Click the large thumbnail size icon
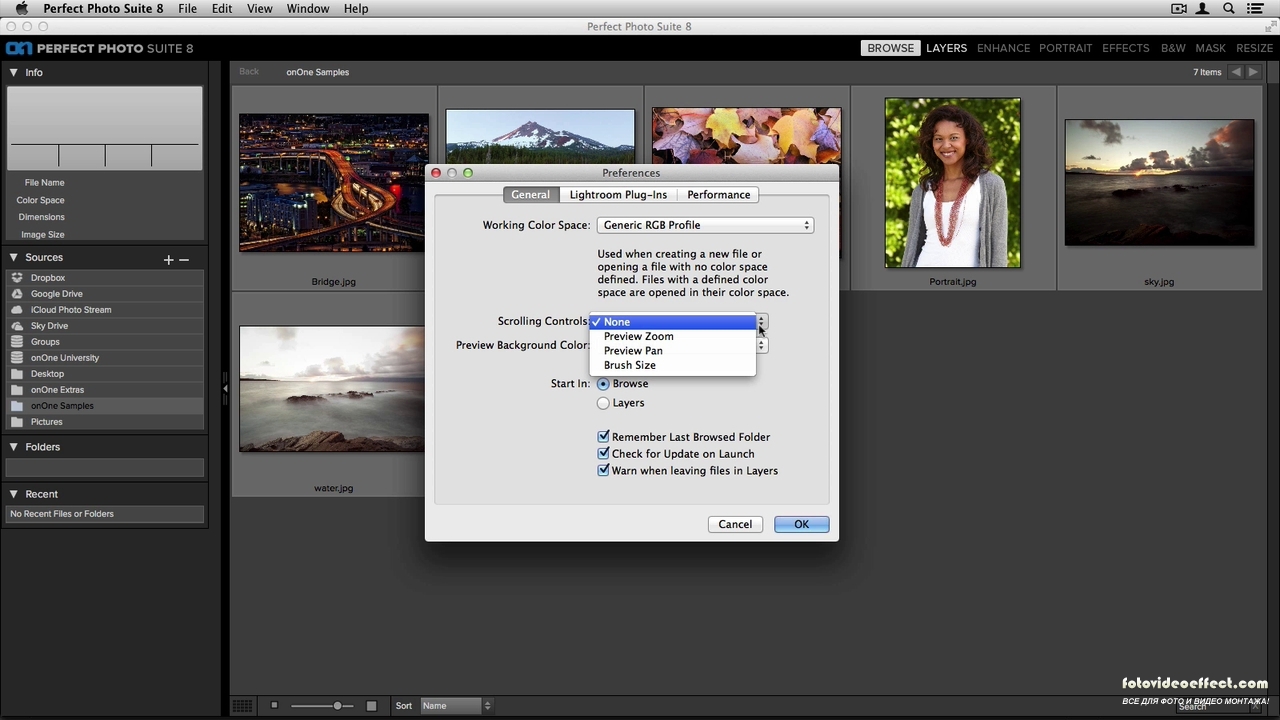 [x=371, y=706]
